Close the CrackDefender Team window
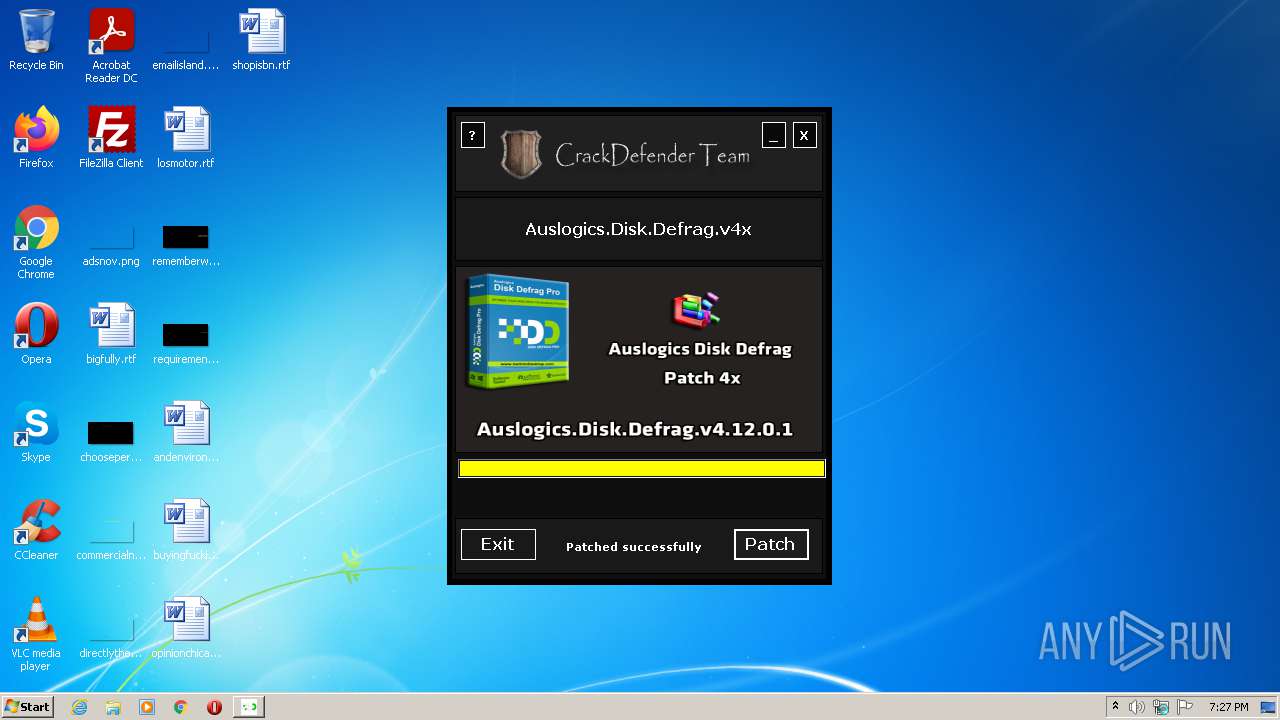Screen dimensions: 1280x720 [805, 135]
